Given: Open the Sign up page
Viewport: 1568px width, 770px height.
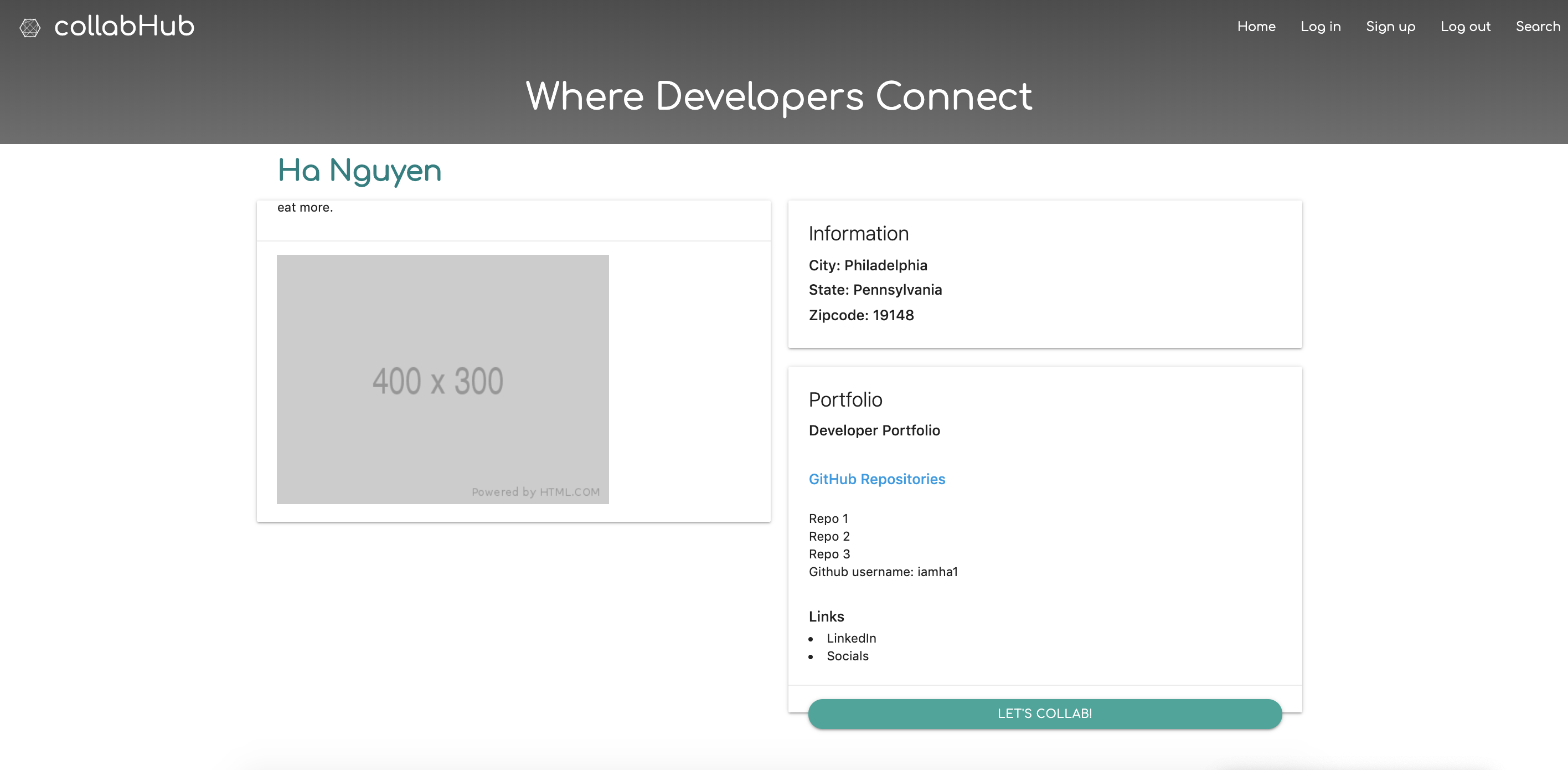Looking at the screenshot, I should (1390, 26).
